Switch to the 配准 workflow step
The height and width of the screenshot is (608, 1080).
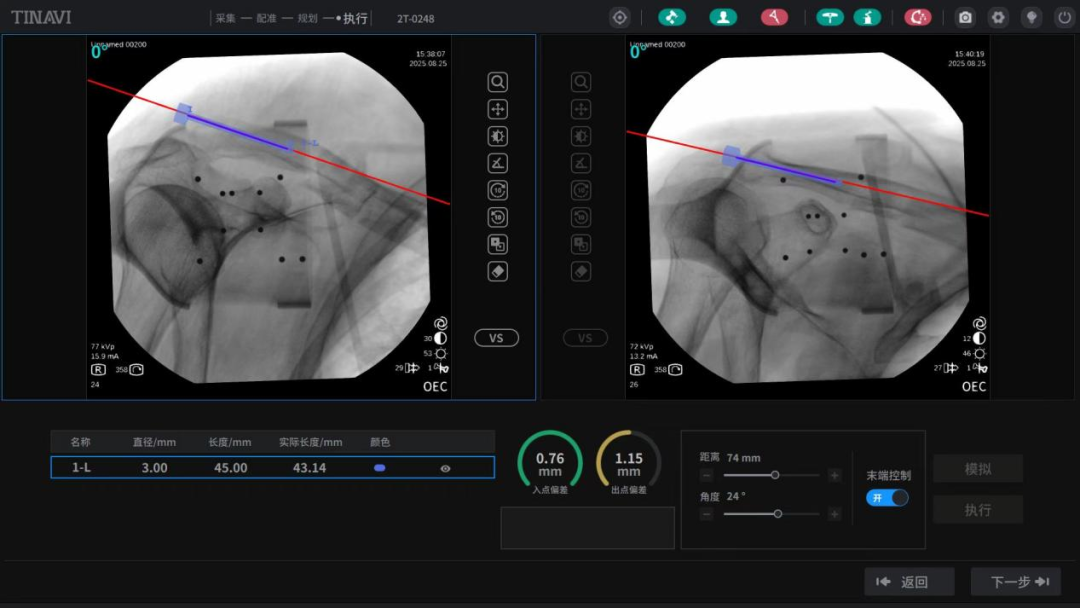pyautogui.click(x=266, y=18)
